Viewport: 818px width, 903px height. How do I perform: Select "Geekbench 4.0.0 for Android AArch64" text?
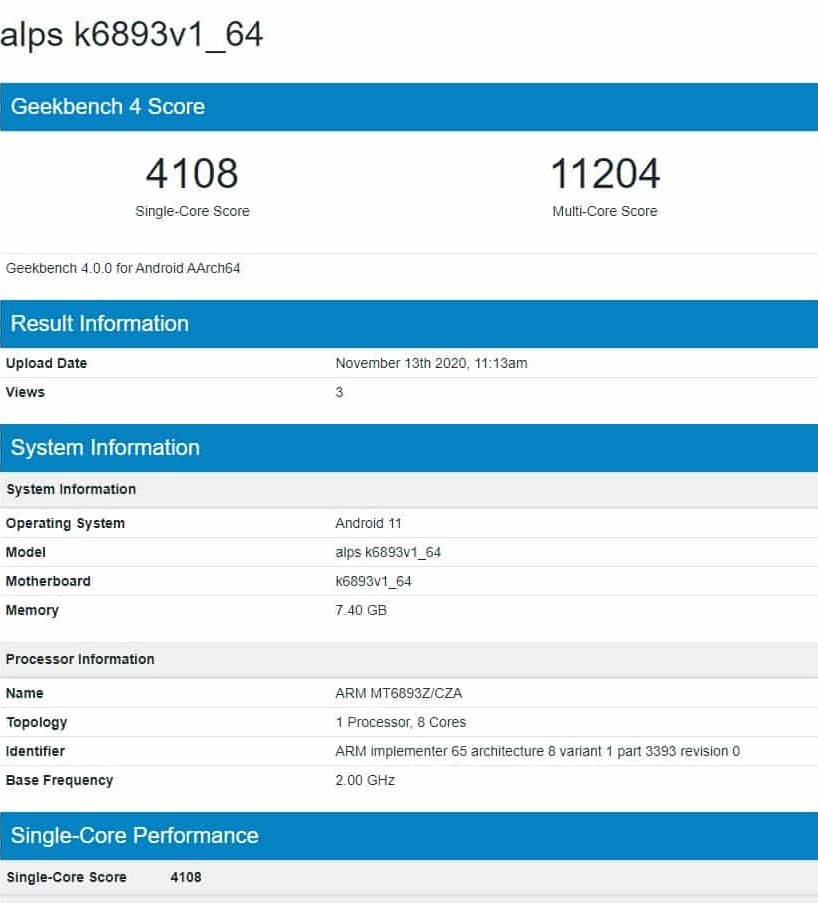pos(123,268)
